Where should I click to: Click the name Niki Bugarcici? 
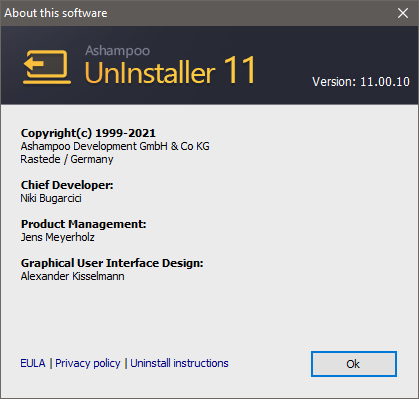(51, 198)
